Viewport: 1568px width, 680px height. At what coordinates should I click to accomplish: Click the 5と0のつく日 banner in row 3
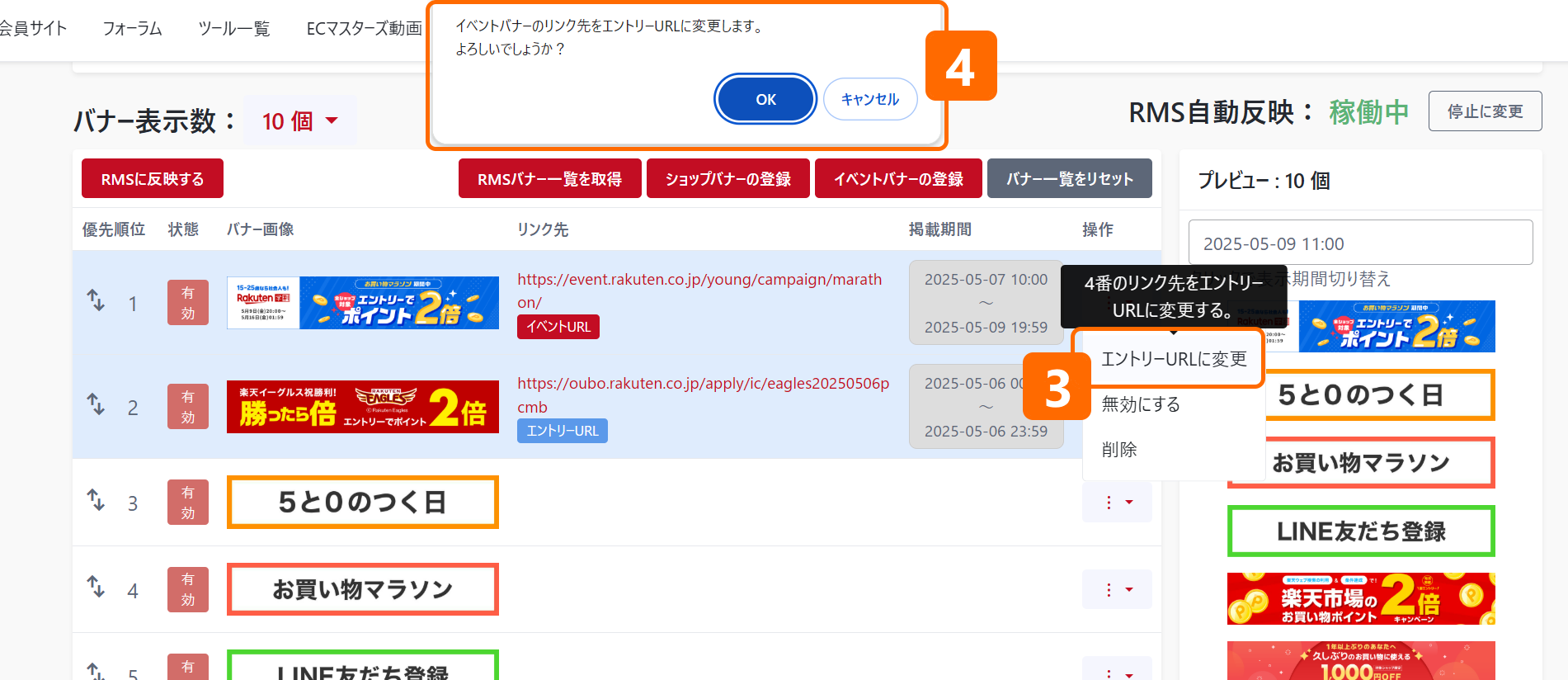pos(363,502)
